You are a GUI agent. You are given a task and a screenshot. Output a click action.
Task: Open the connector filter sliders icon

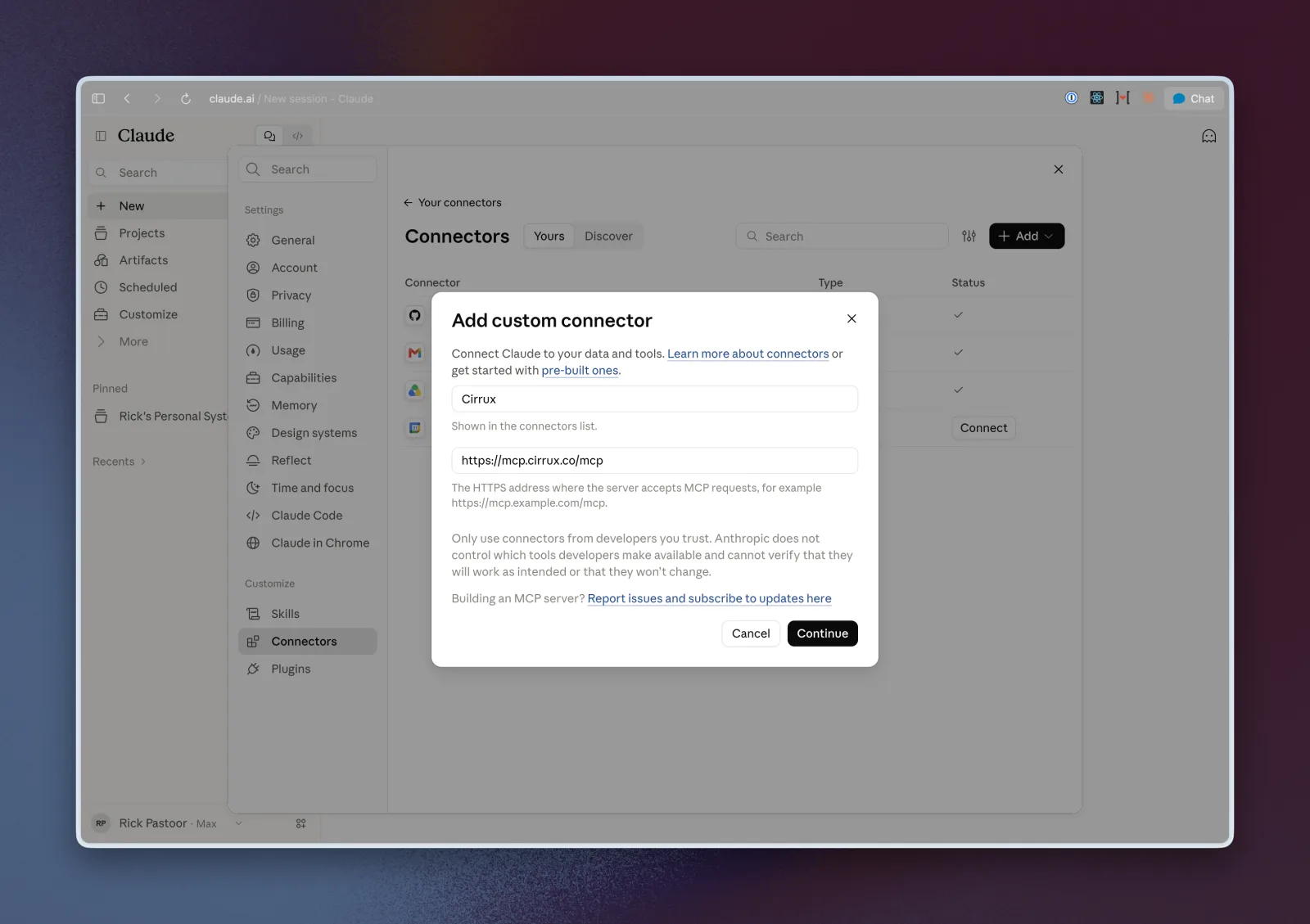tap(969, 237)
